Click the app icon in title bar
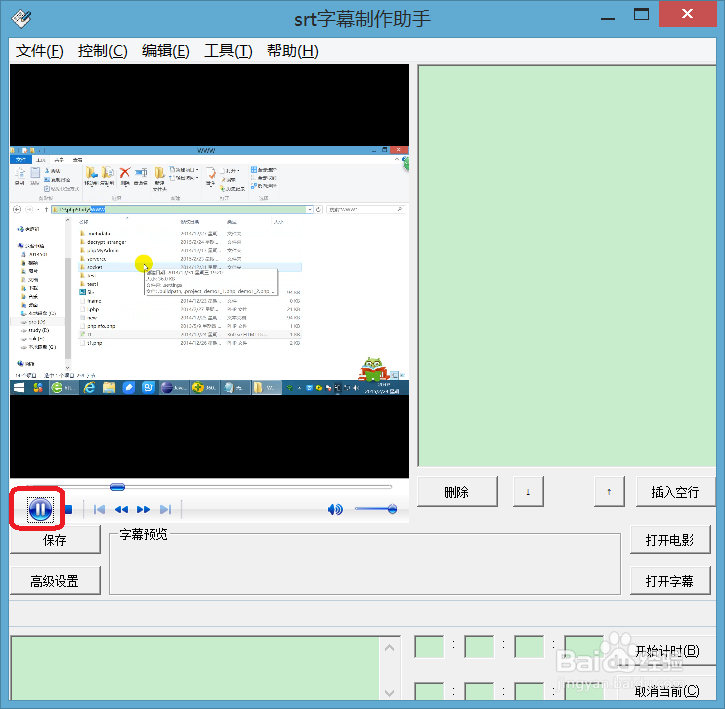 [x=21, y=18]
